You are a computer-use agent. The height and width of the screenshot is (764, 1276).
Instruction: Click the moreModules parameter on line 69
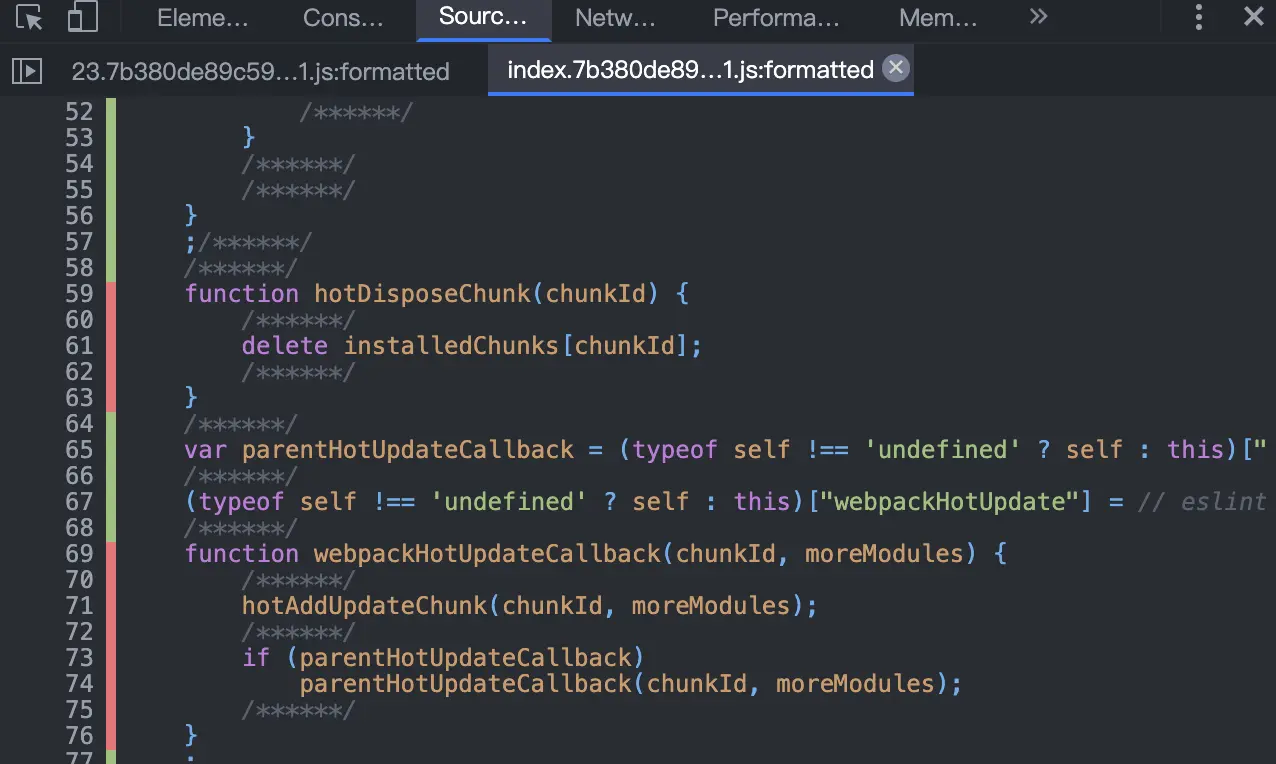coord(882,554)
